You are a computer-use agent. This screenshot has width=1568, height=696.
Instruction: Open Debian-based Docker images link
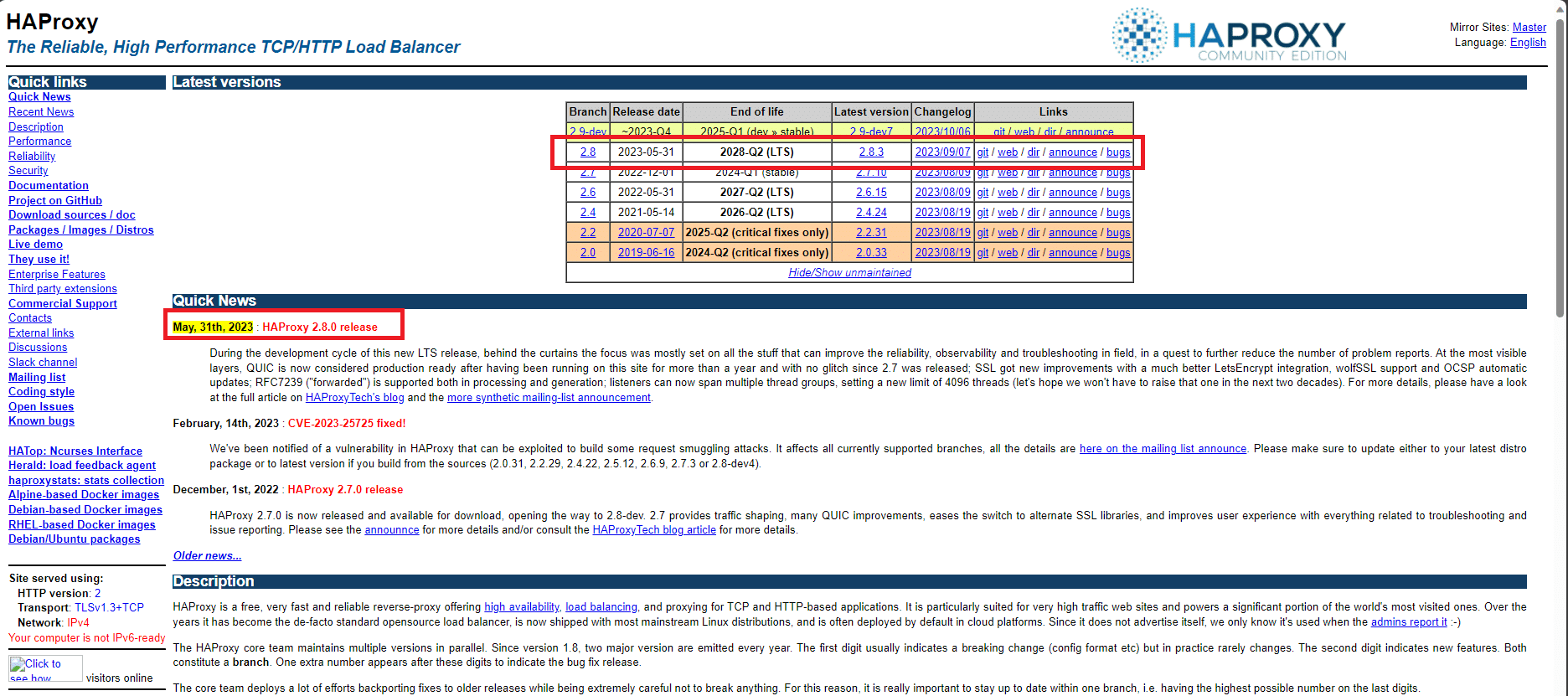85,509
